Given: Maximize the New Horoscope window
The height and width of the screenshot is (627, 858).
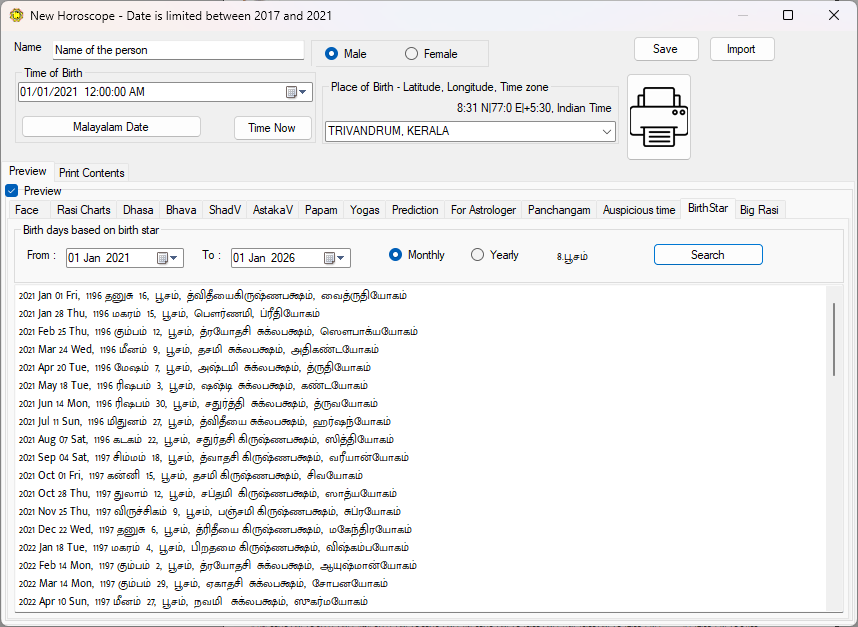Looking at the screenshot, I should (x=788, y=15).
